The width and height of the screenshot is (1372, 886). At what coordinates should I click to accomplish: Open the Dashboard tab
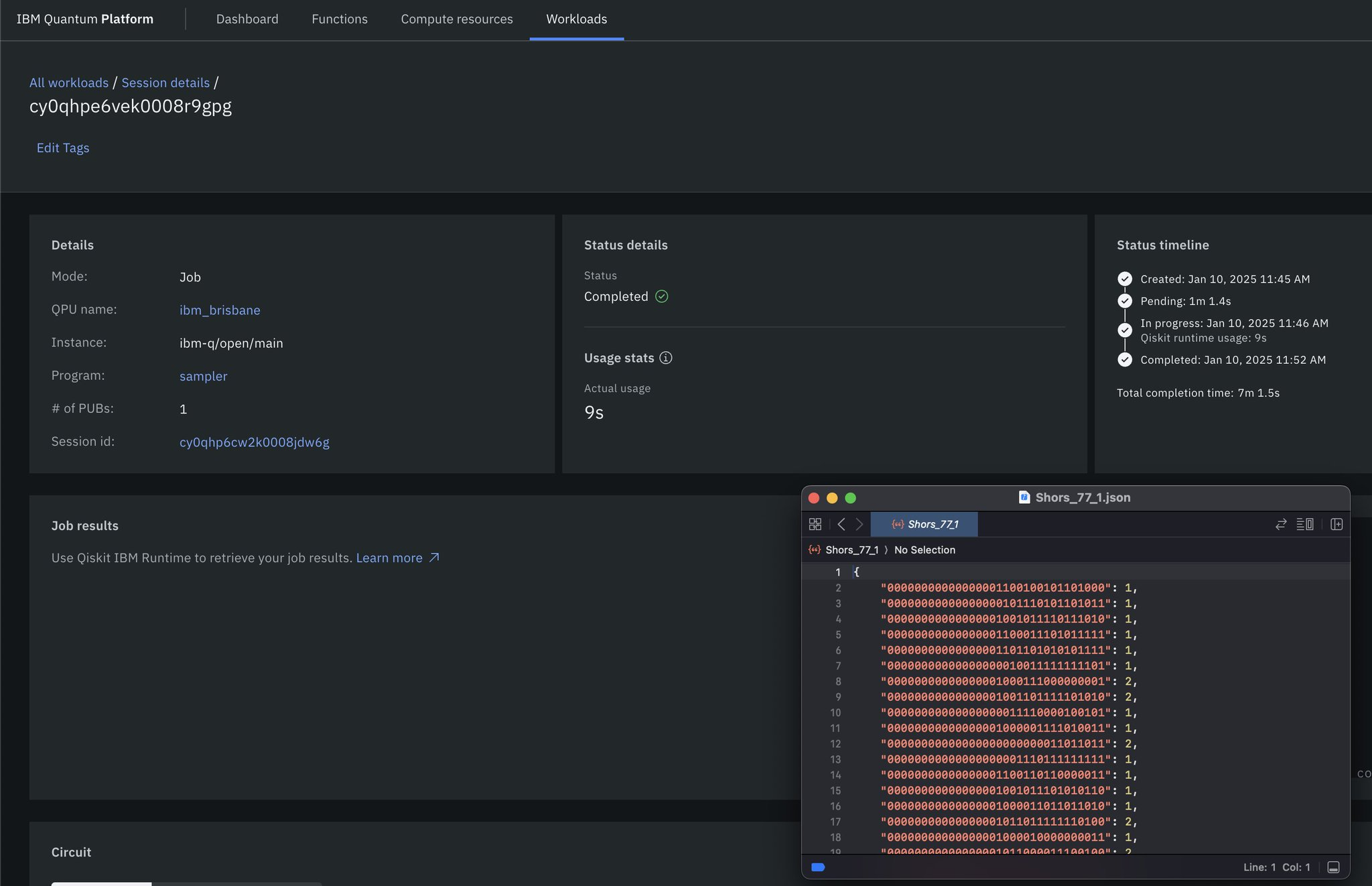(247, 19)
